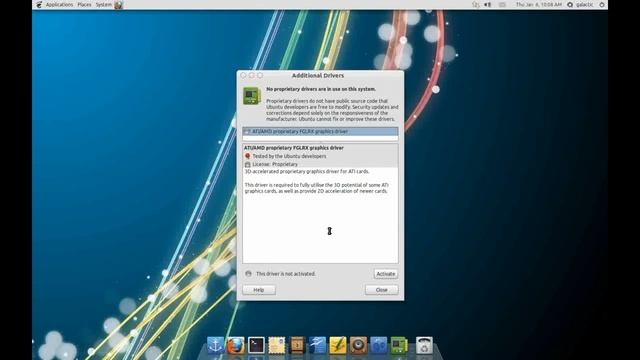The width and height of the screenshot is (640, 360).
Task: Click the driver status icon by not activated
Action: pos(248,273)
